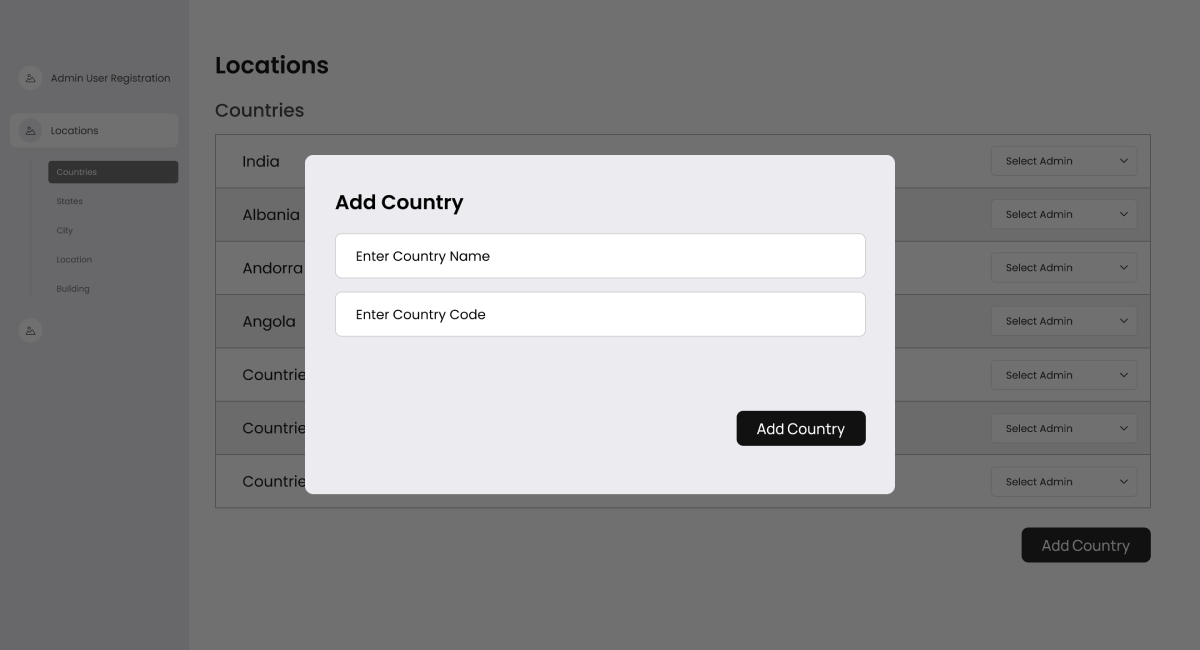Click the Enter Country Code field
1200x650 pixels.
pos(600,314)
